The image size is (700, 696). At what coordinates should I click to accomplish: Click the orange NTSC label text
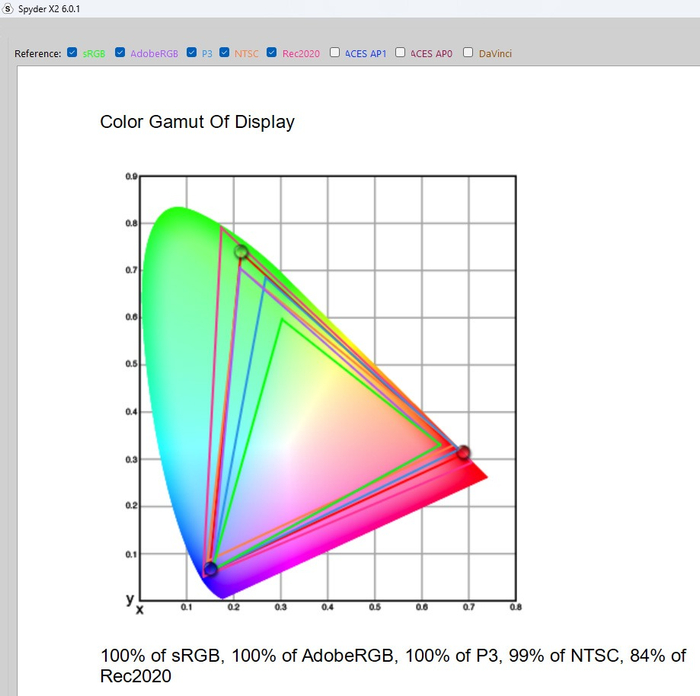246,54
